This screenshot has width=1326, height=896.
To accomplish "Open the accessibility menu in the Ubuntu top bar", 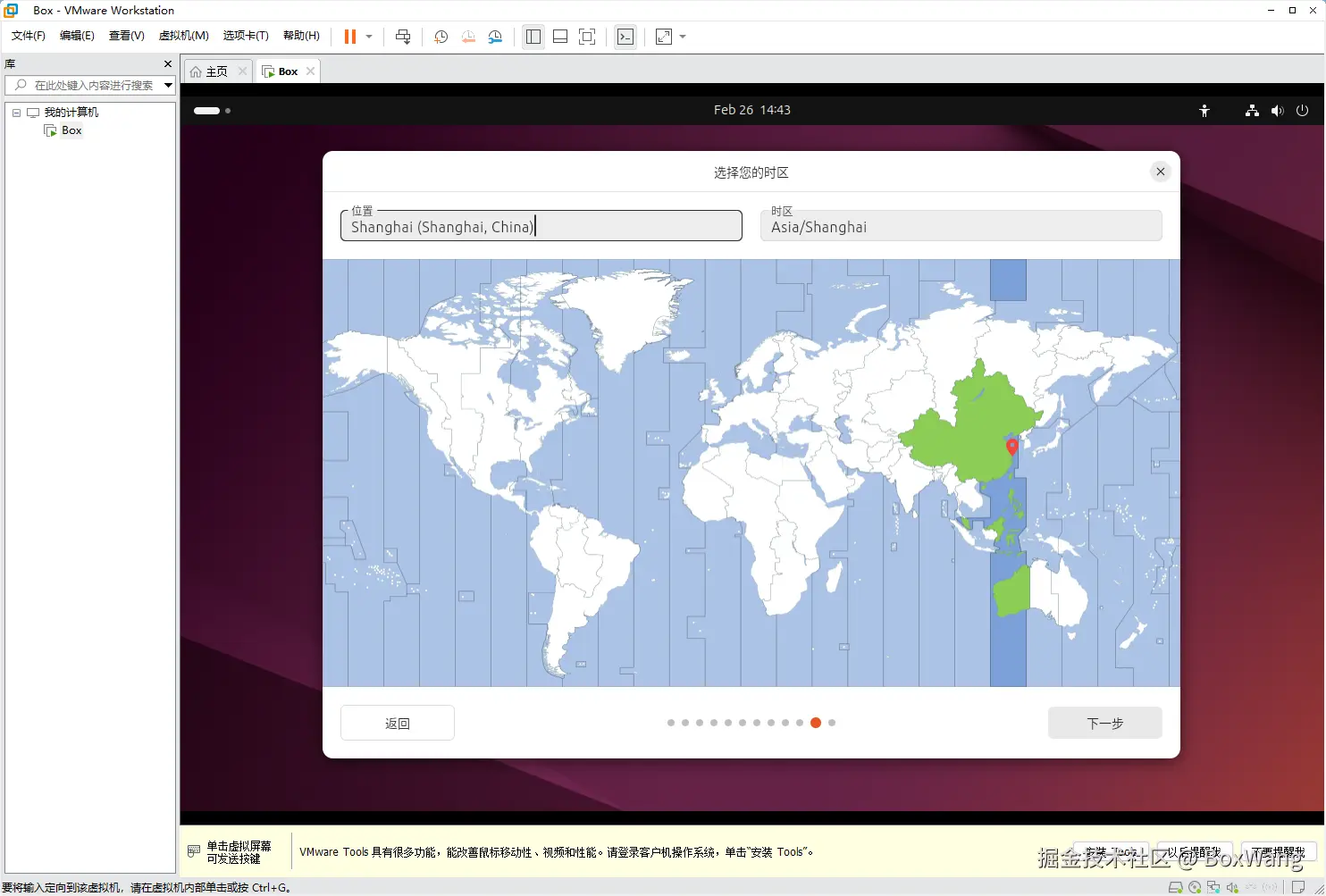I will pyautogui.click(x=1204, y=111).
